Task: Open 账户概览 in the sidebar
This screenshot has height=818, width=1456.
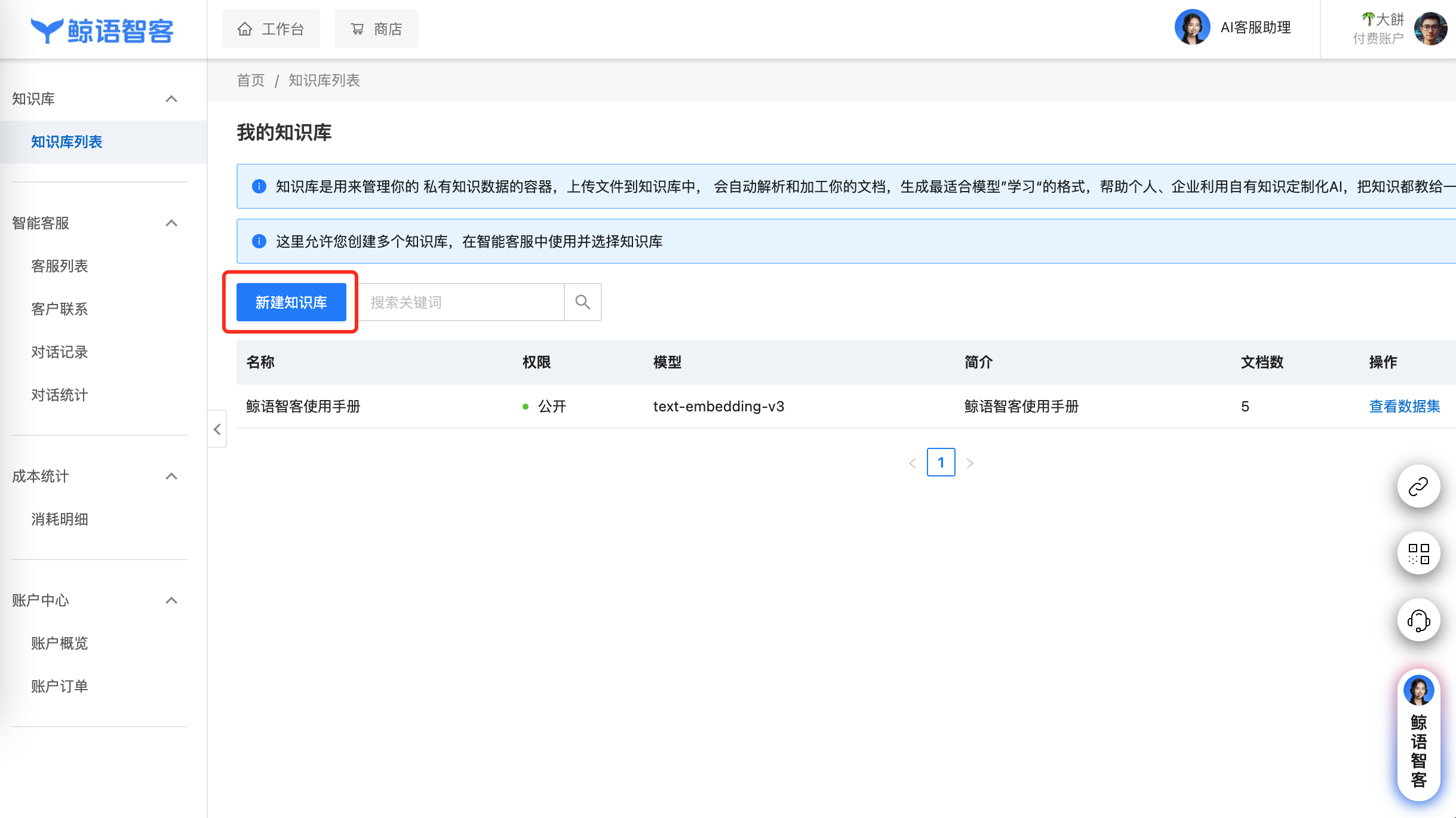Action: (x=60, y=644)
